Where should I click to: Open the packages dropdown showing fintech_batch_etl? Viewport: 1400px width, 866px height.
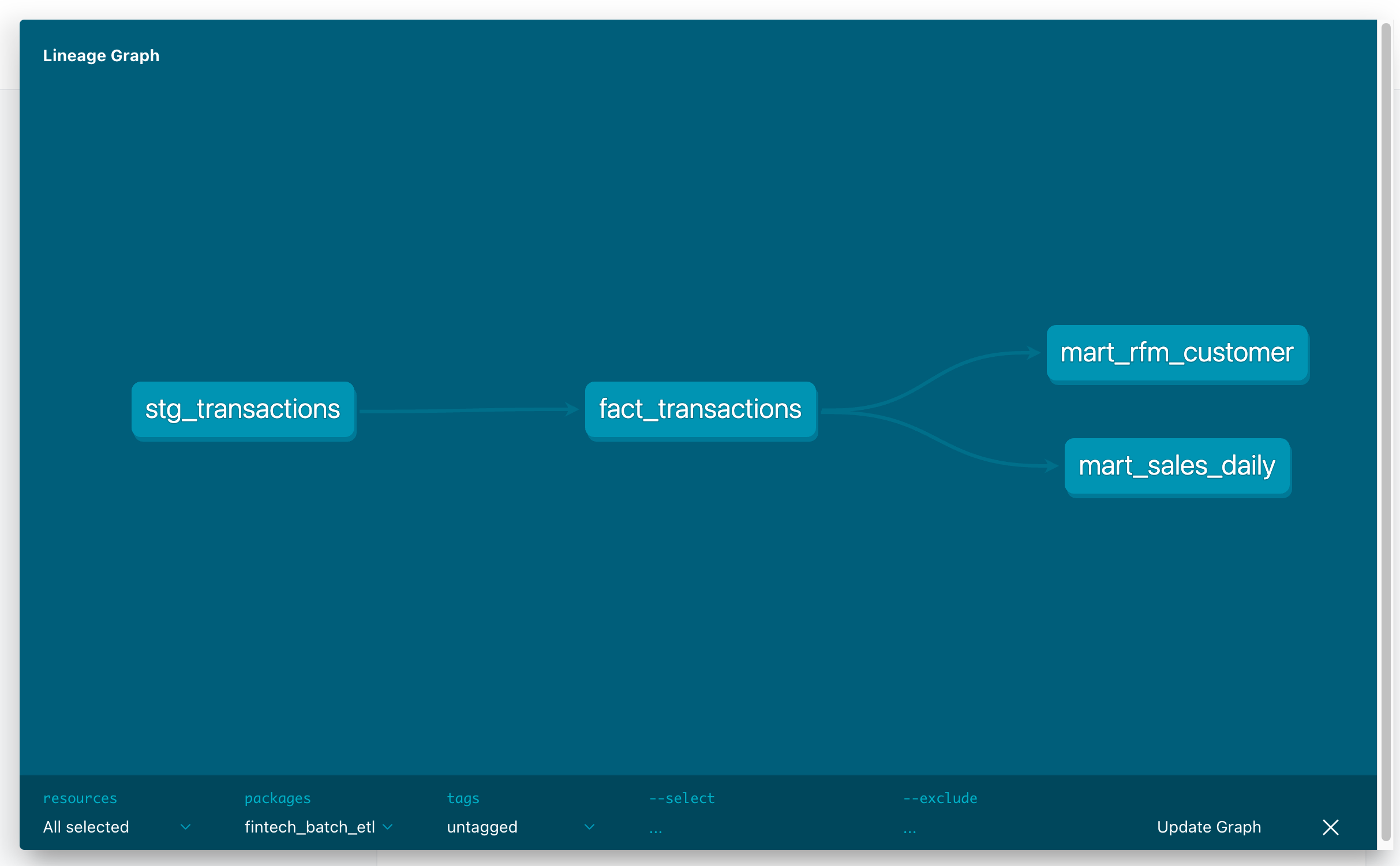coord(310,827)
